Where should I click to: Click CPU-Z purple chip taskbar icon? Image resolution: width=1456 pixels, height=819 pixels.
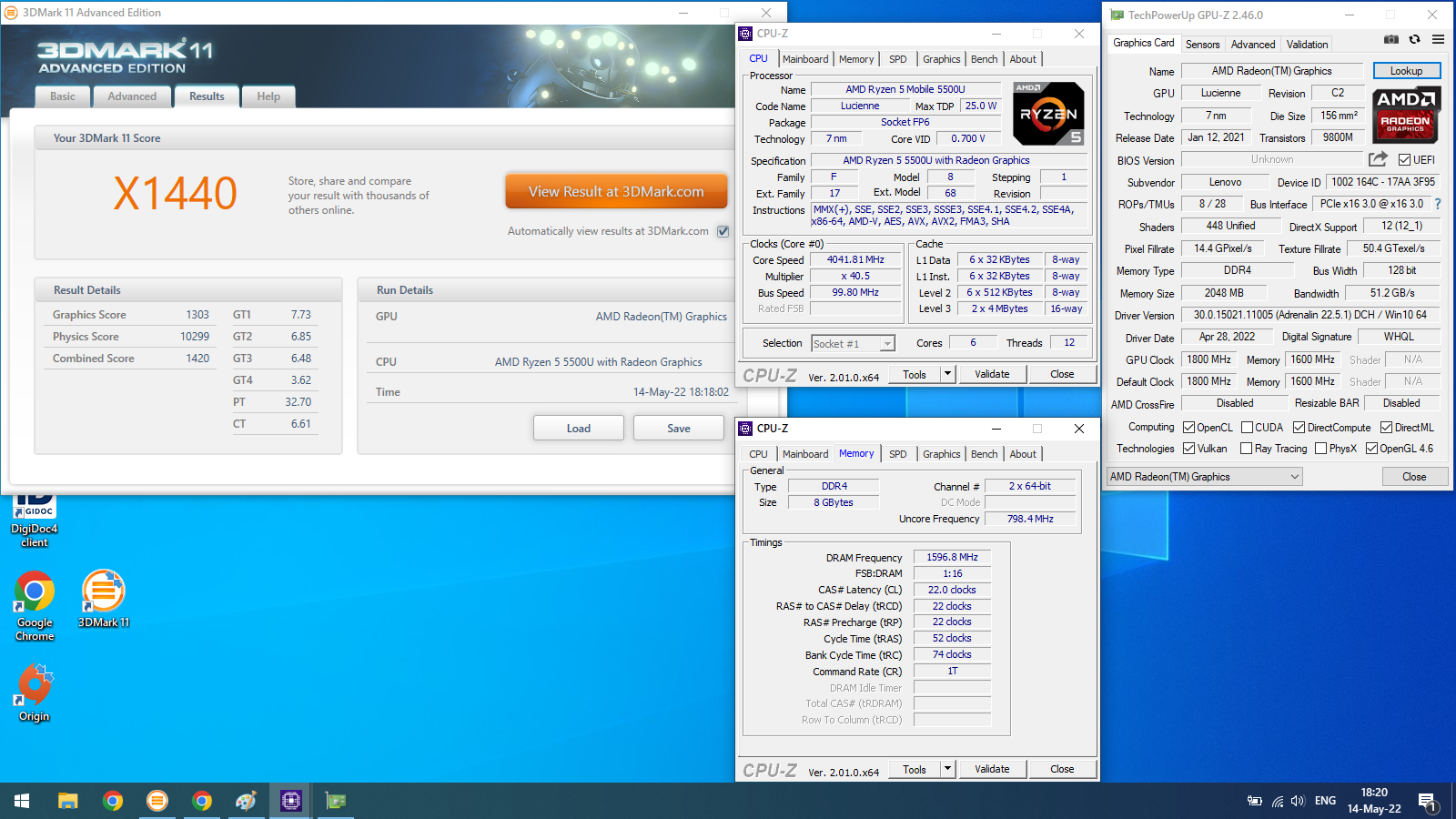pyautogui.click(x=290, y=801)
